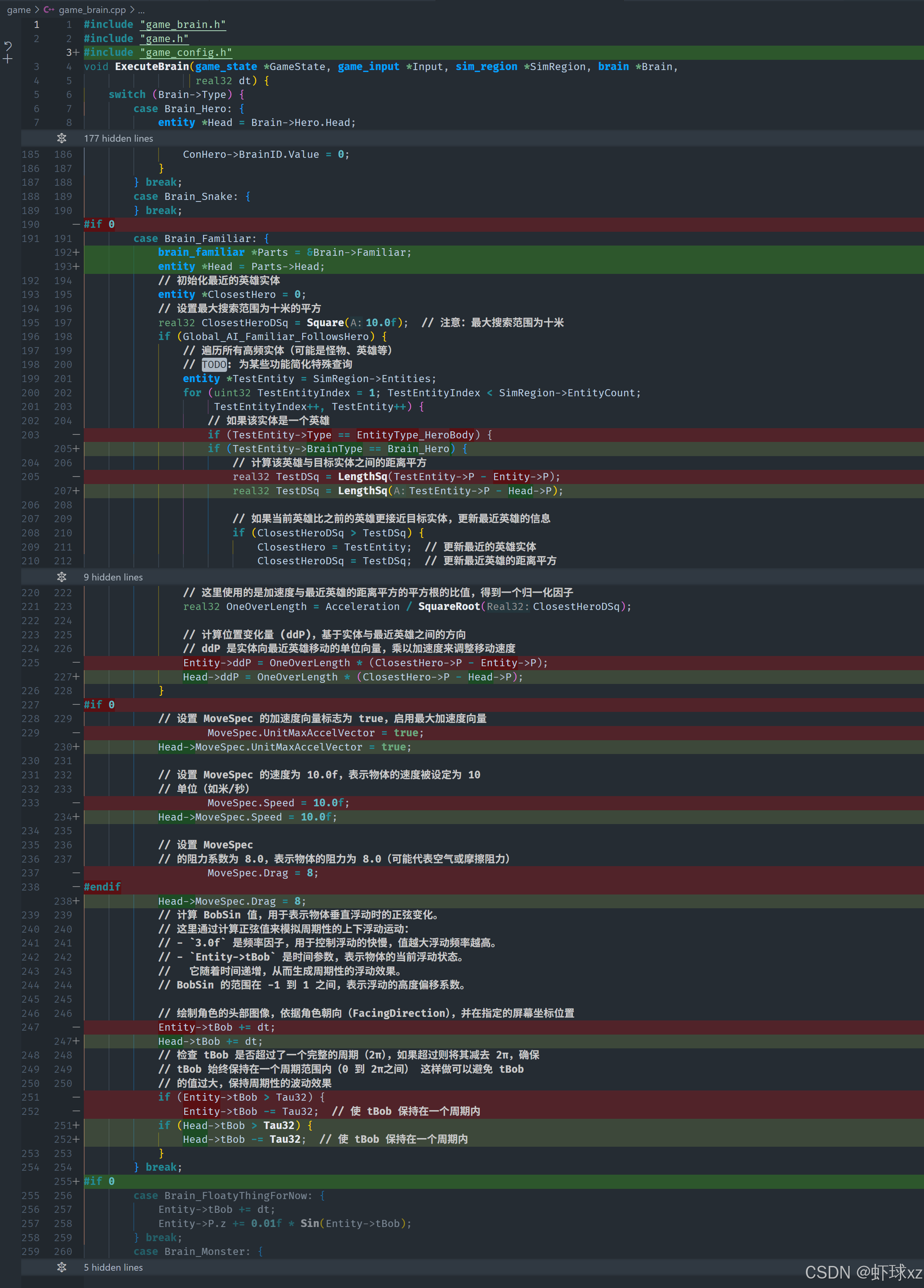The height and width of the screenshot is (1288, 924).
Task: Show the 5 hidden lines section
Action: [x=113, y=1267]
